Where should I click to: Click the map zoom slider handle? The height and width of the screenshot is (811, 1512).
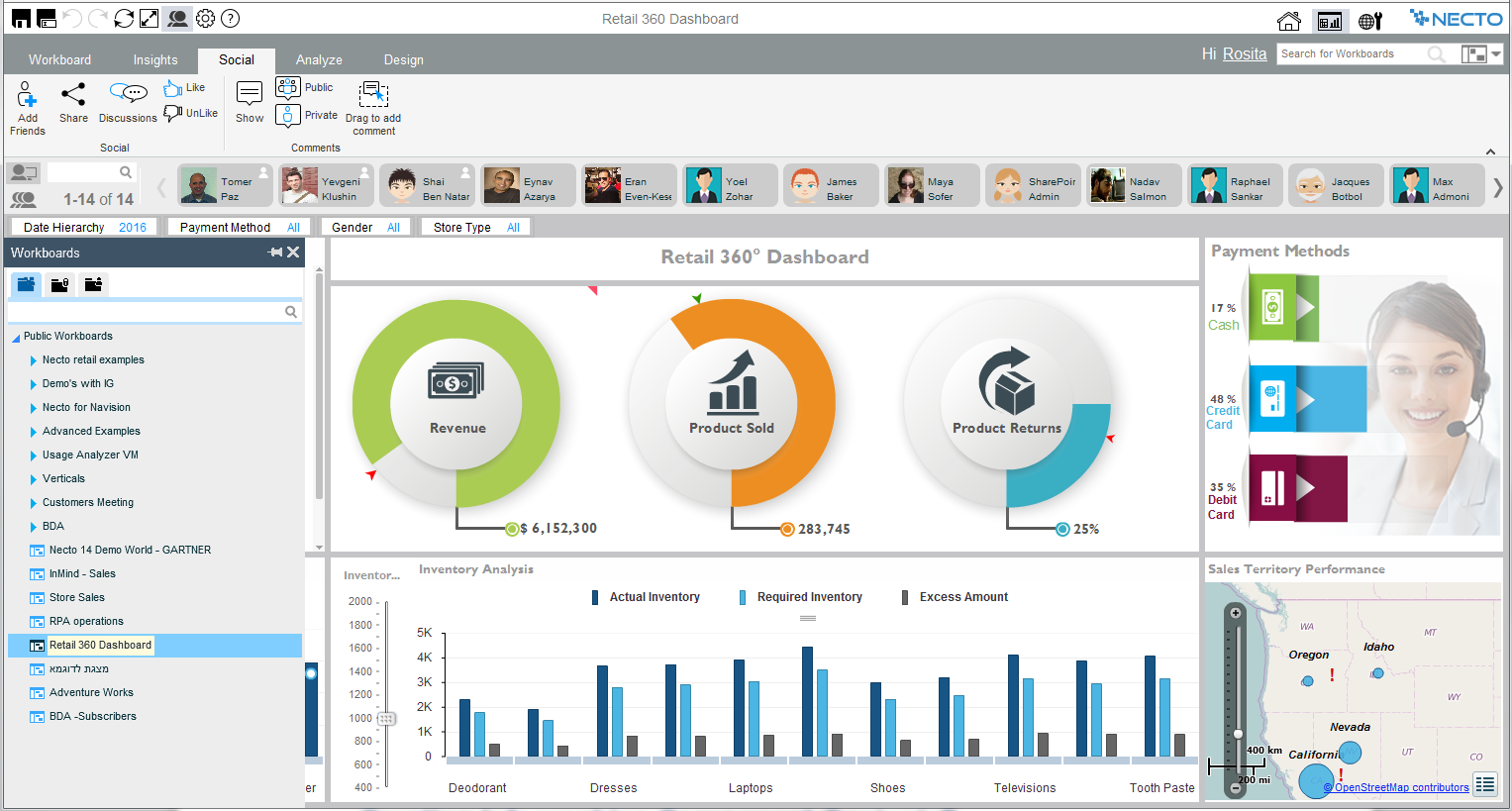1237,734
